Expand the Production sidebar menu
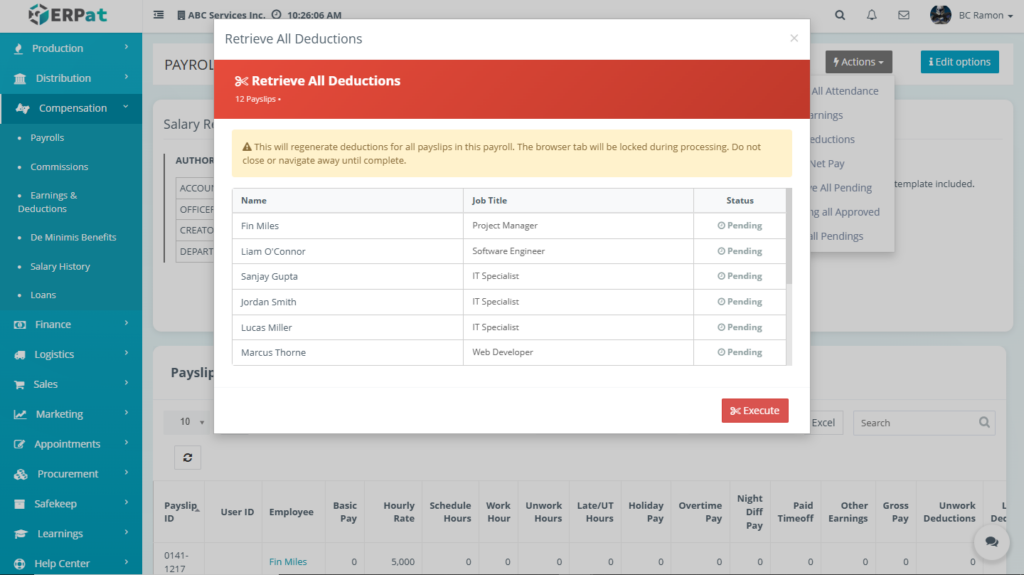 click(70, 48)
